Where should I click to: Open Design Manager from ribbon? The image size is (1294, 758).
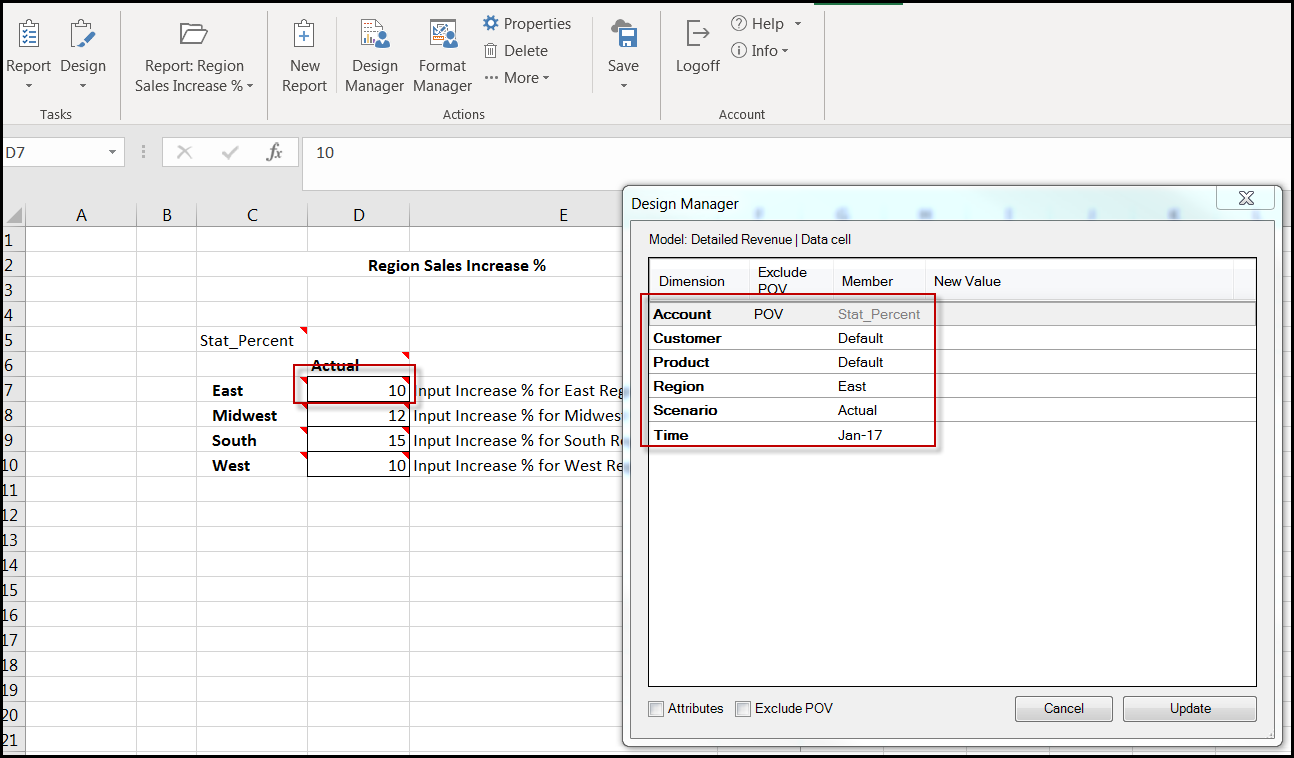(x=374, y=57)
